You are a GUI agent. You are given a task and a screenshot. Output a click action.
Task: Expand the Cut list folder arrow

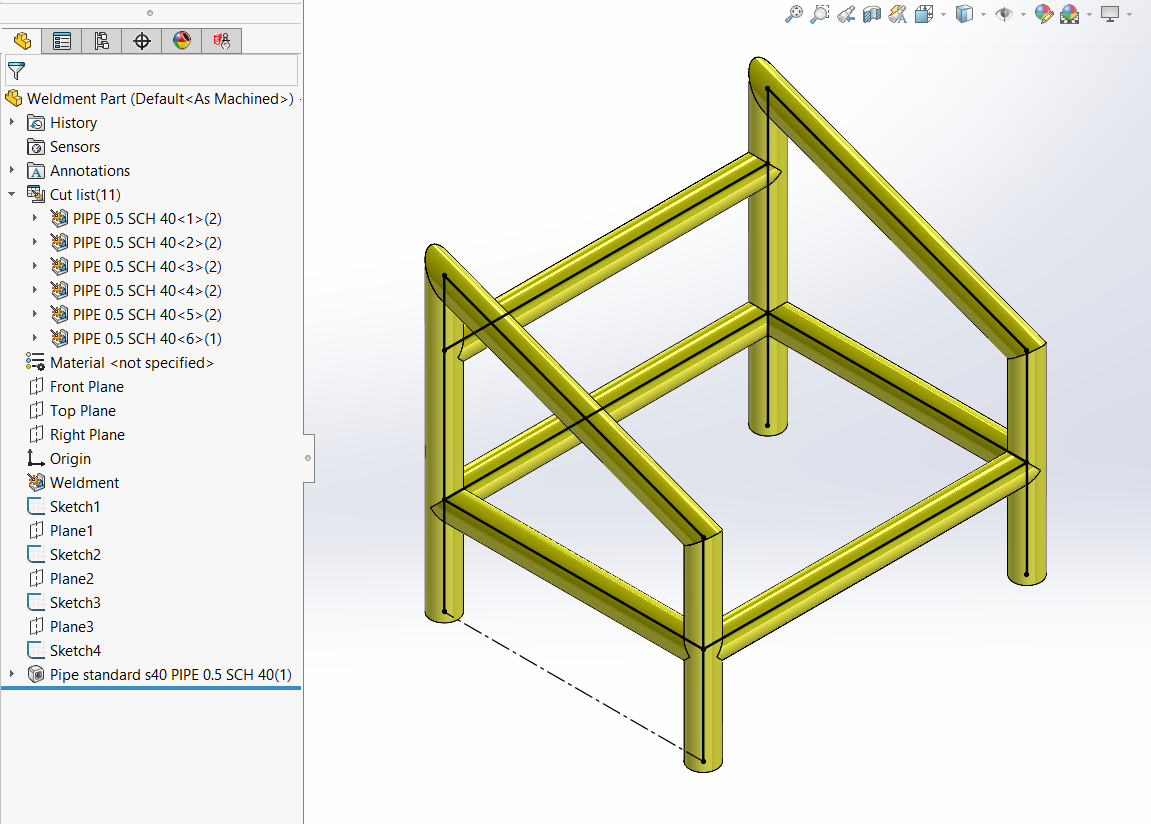tap(11, 194)
